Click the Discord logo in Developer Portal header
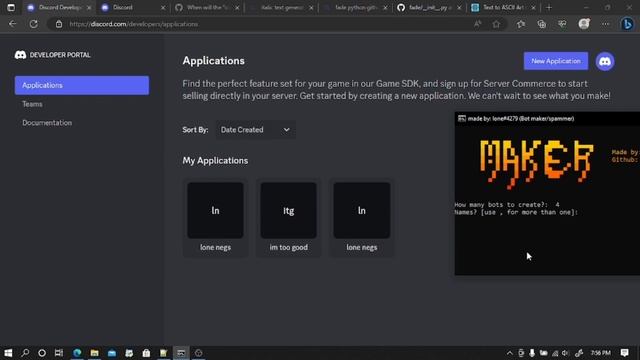The height and width of the screenshot is (360, 640). click(20, 55)
